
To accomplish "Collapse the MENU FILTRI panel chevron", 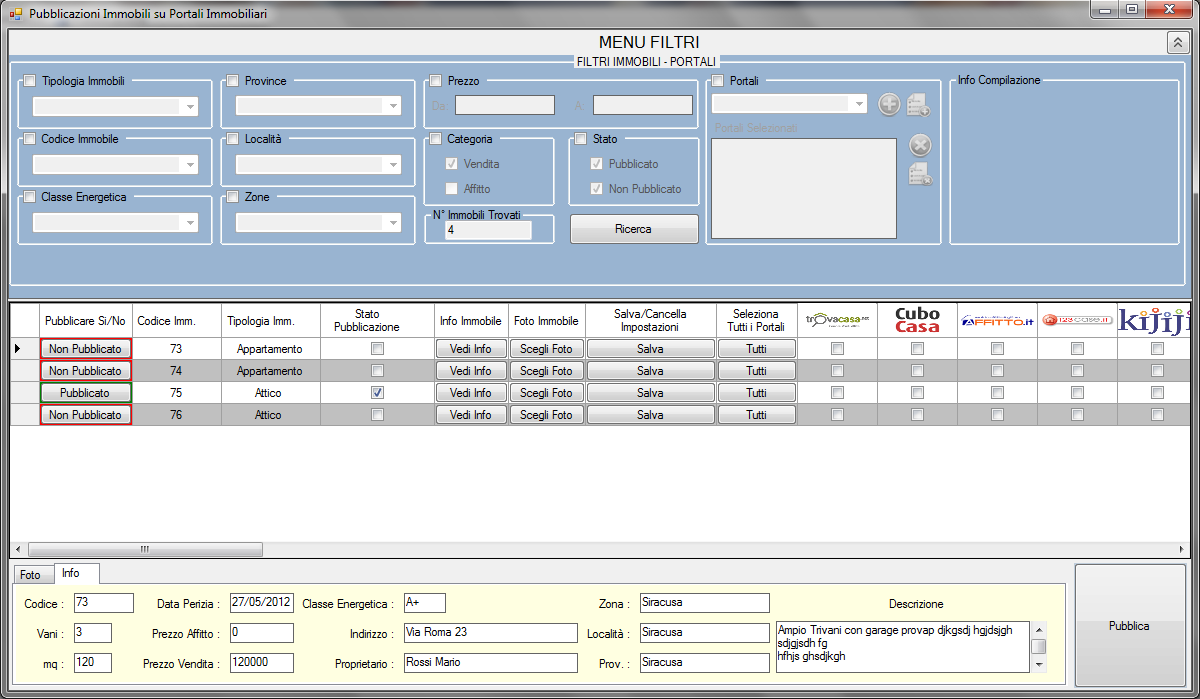I will (x=1176, y=42).
